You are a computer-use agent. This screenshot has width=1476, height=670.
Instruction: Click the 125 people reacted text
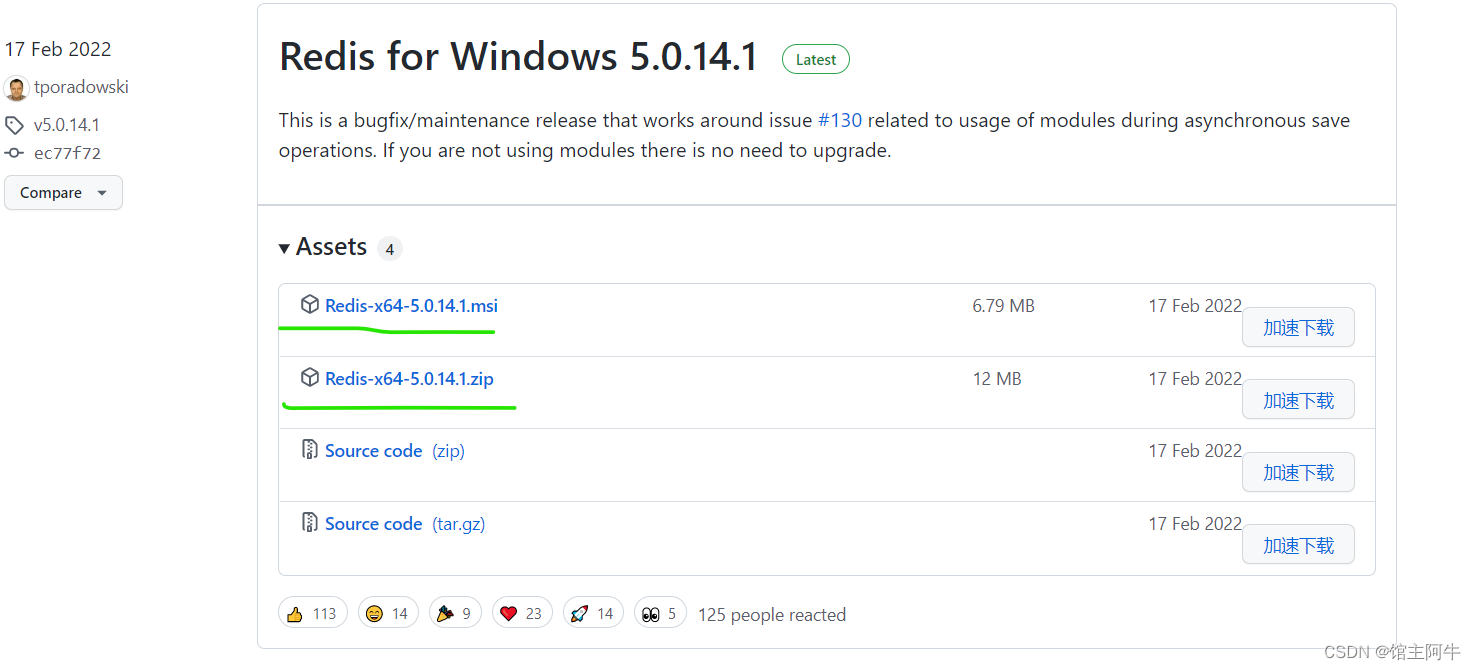point(772,615)
